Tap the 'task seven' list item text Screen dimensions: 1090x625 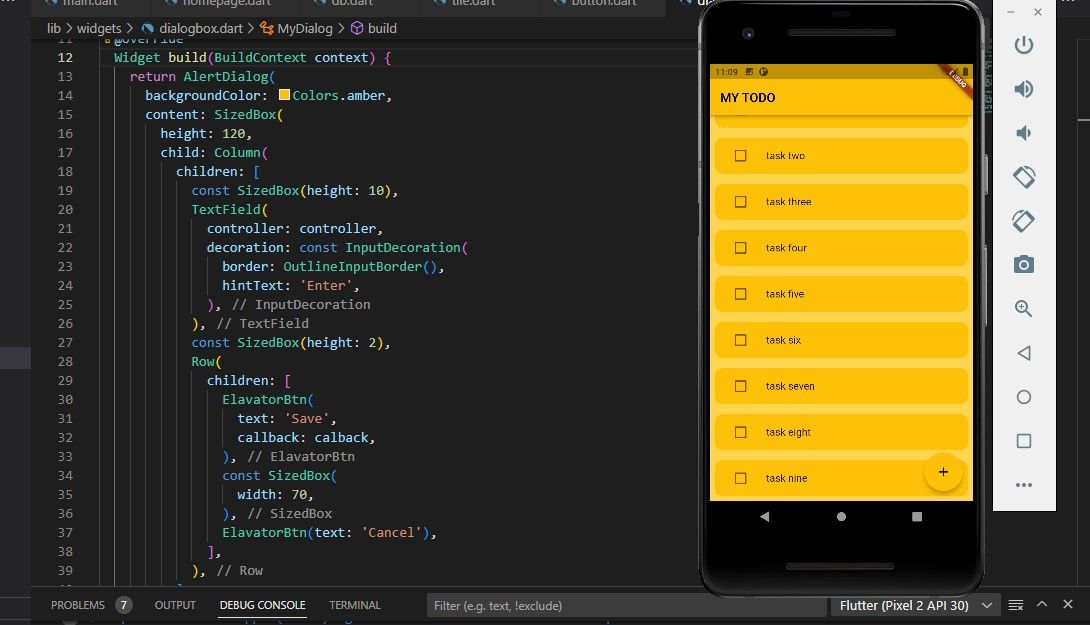[x=790, y=386]
